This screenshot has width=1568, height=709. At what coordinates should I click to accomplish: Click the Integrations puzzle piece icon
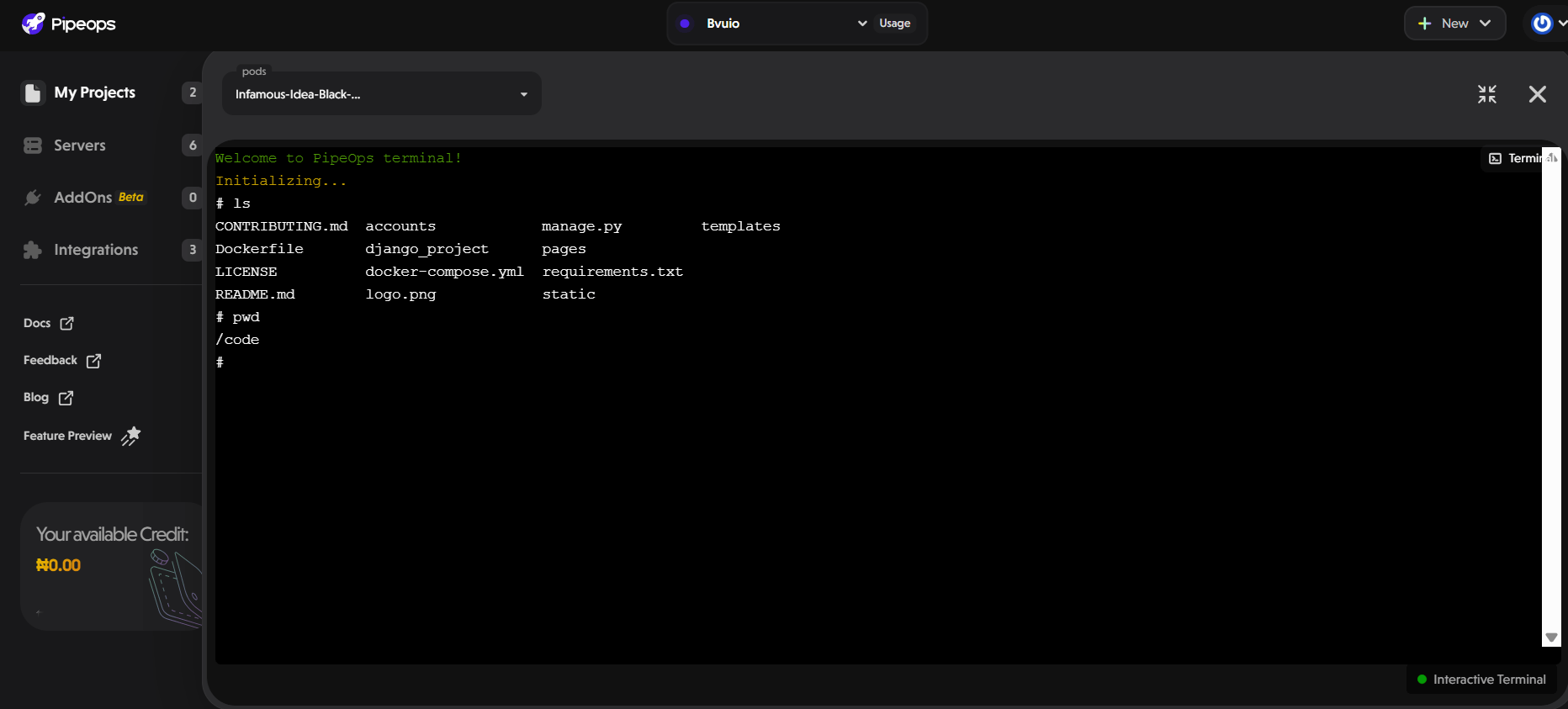[33, 250]
